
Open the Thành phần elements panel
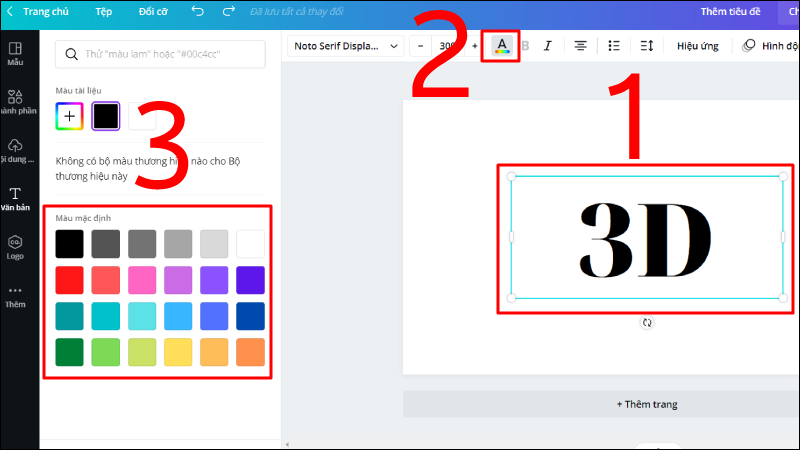(15, 102)
